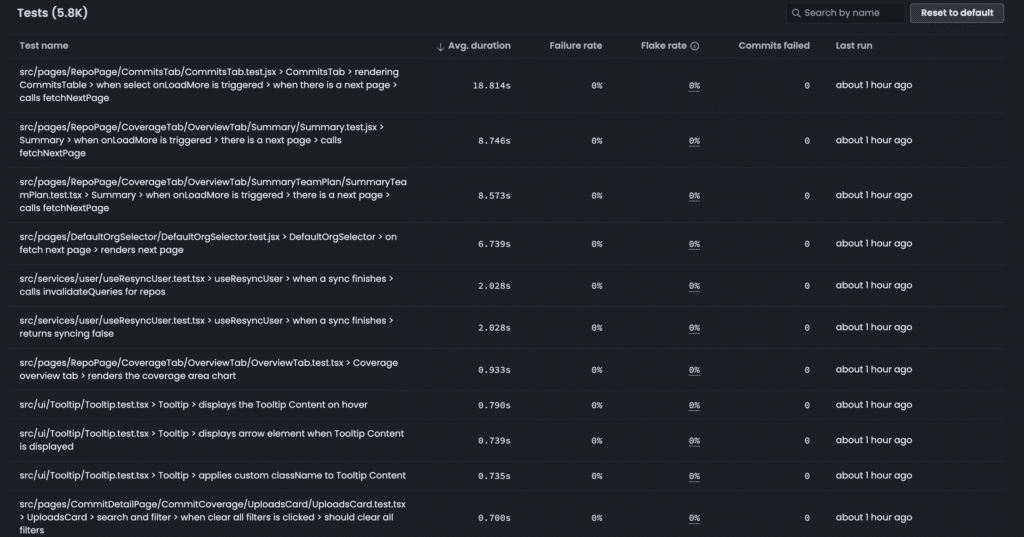Click commits failed 0 in OverviewTab row

point(807,370)
